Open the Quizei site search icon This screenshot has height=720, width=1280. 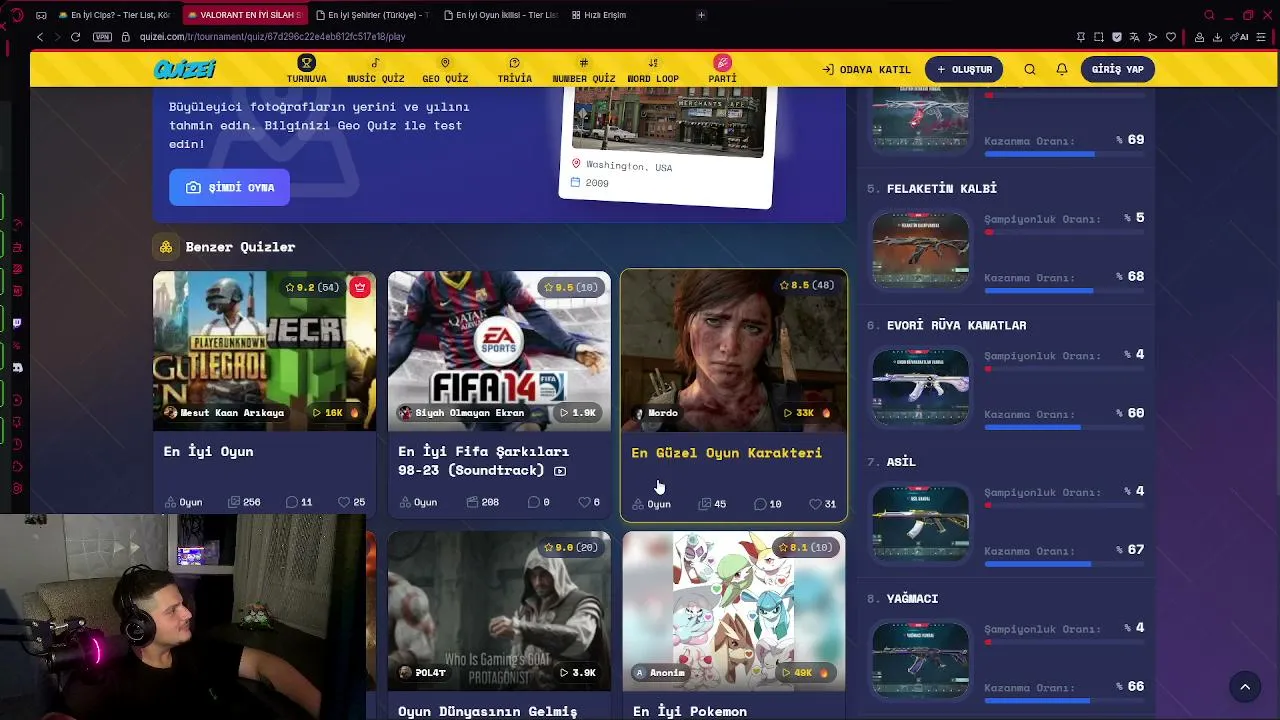1030,69
